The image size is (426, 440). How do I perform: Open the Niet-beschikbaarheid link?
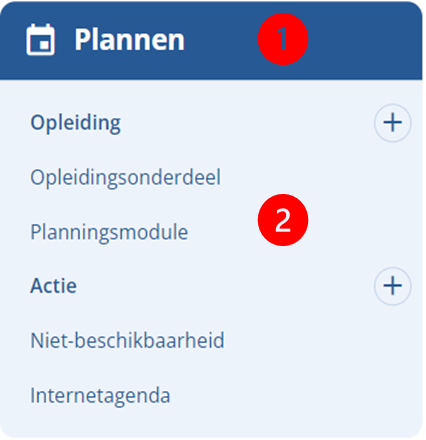coord(127,340)
